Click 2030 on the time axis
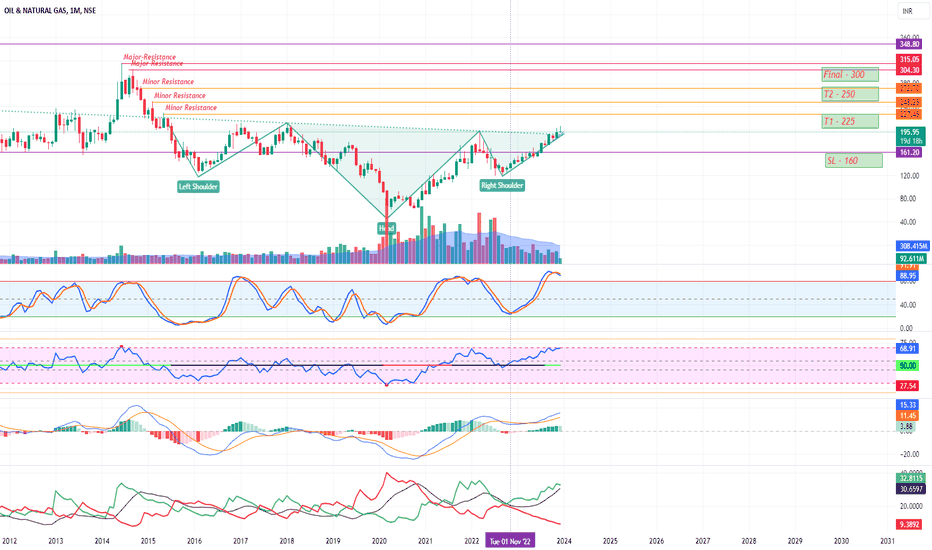 (841, 541)
